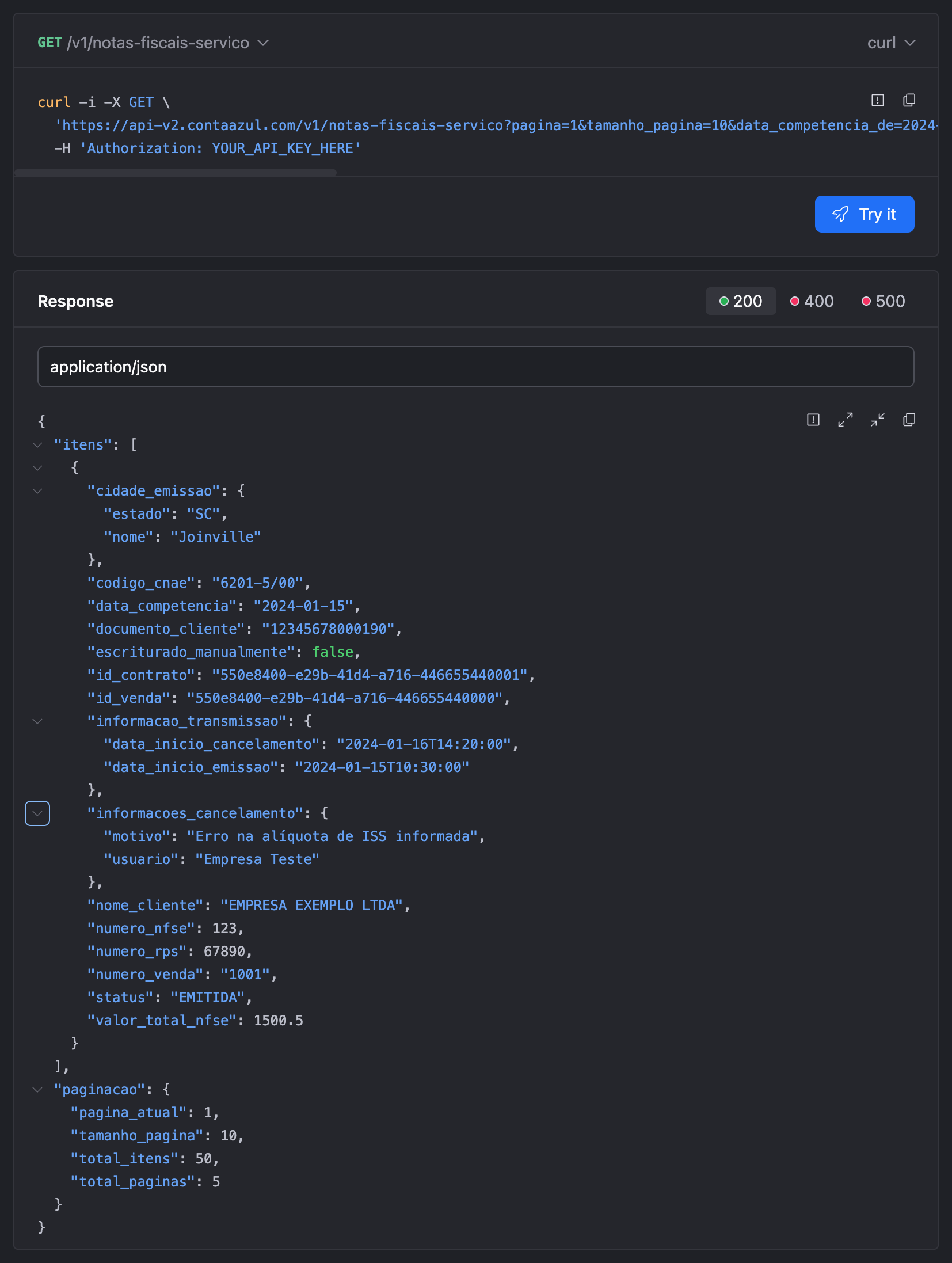The image size is (952, 1263).
Task: Select the 200 response status tab
Action: [x=740, y=301]
